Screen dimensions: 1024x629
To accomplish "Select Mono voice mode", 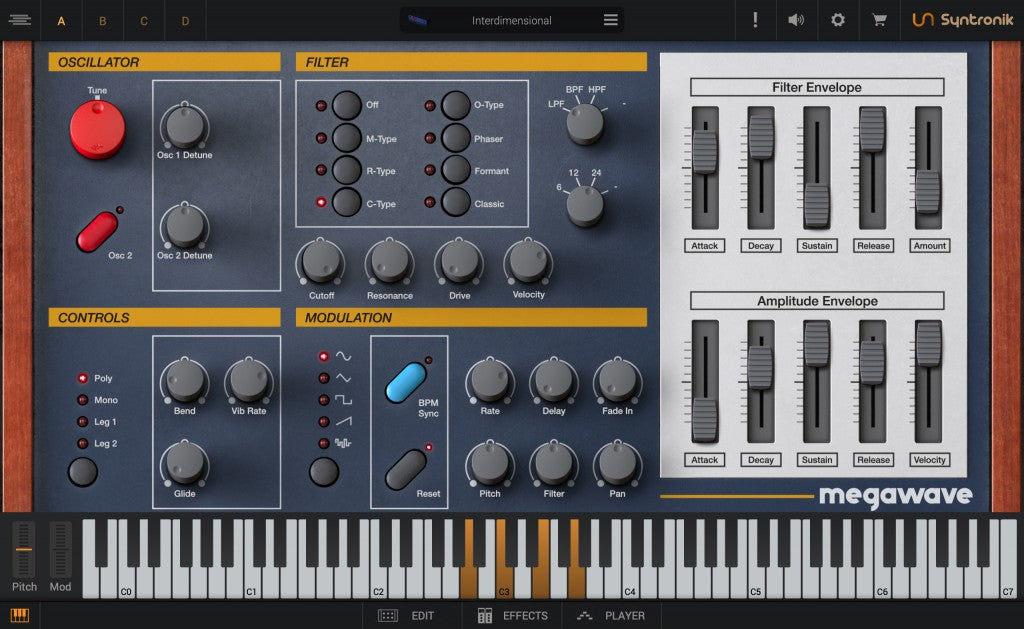I will tap(84, 401).
